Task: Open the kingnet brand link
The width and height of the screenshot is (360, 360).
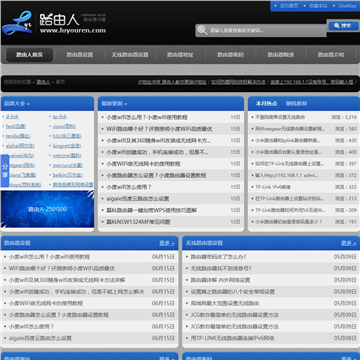Action: pyautogui.click(x=67, y=146)
